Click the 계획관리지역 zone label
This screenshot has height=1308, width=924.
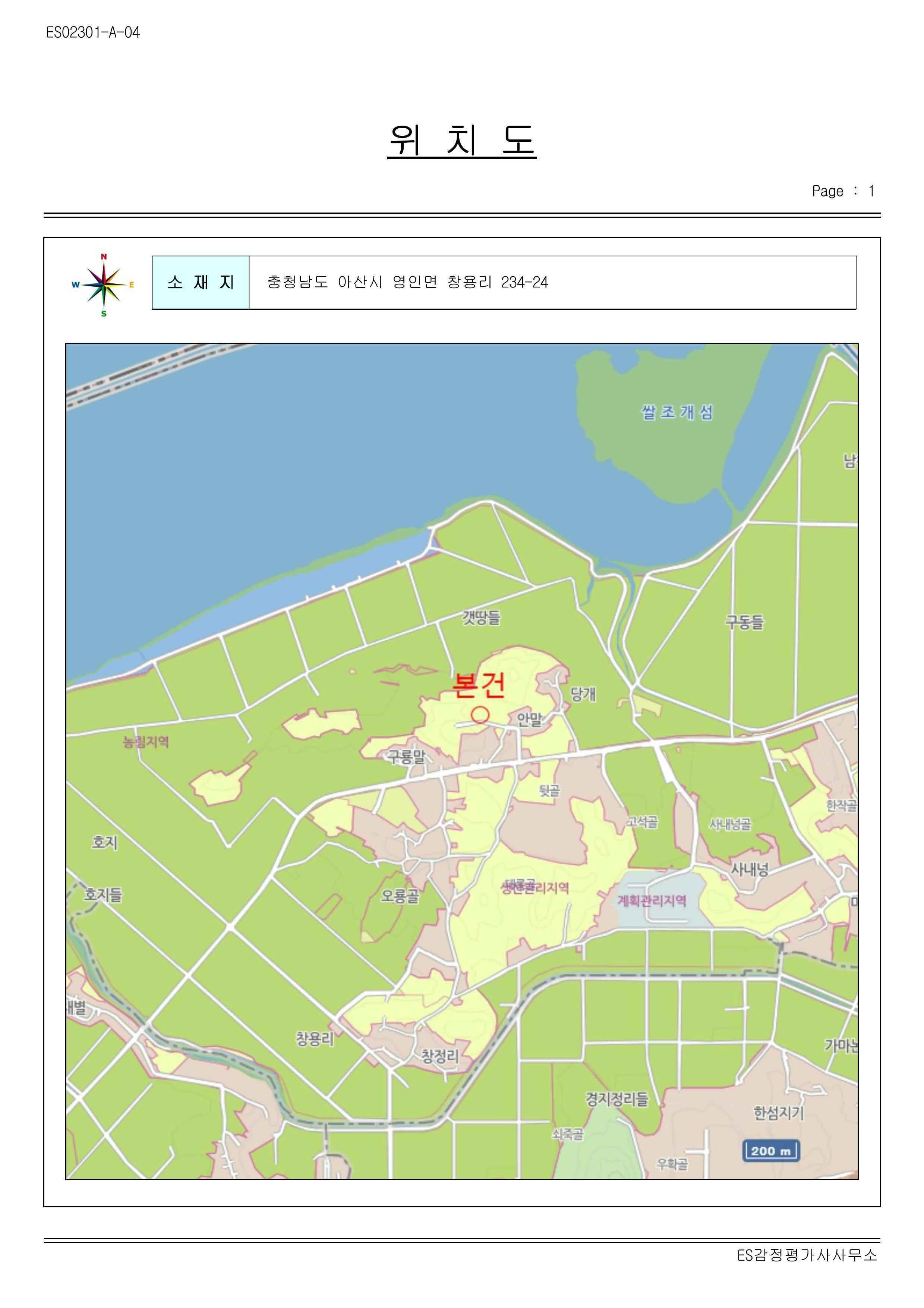652,901
